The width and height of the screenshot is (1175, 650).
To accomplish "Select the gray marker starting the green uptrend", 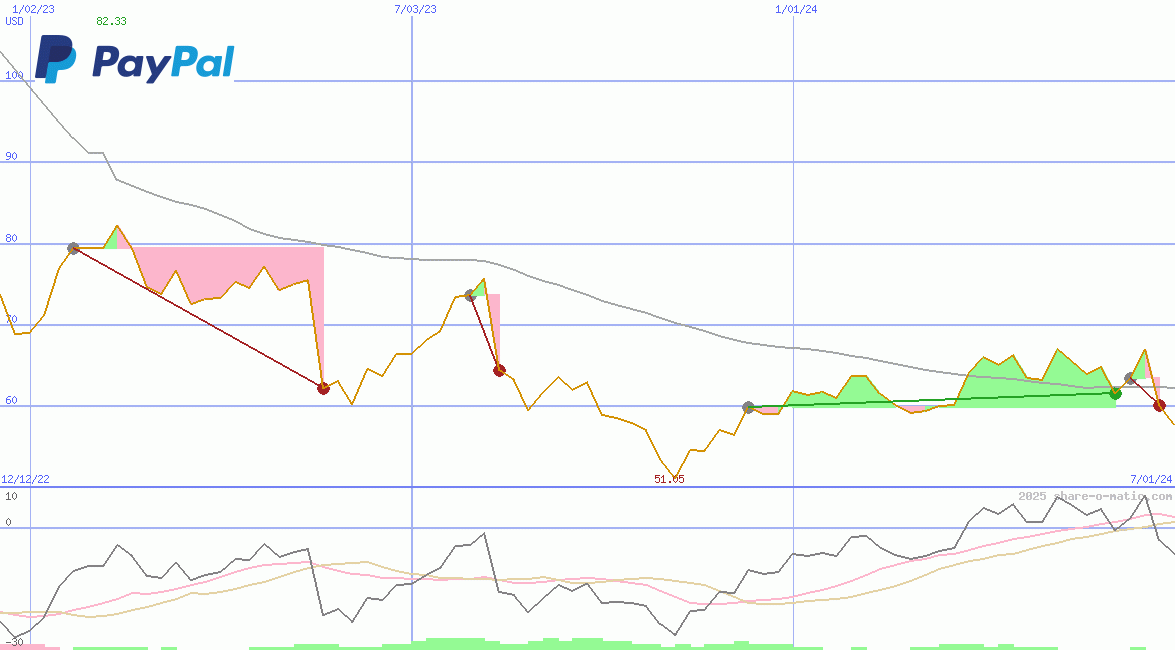I will pyautogui.click(x=747, y=405).
